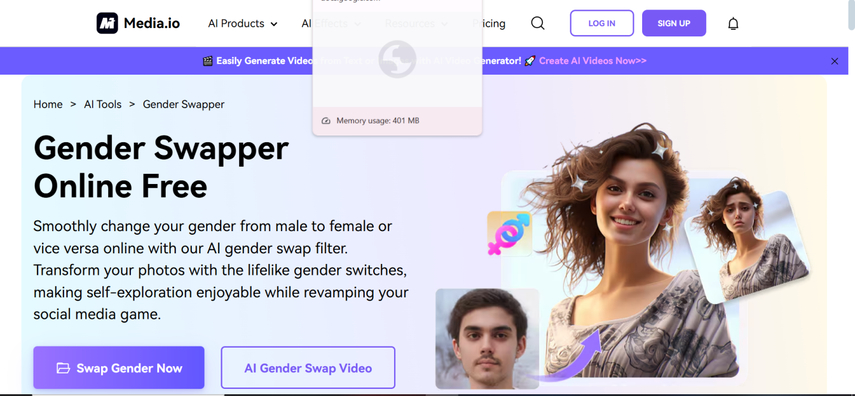Image resolution: width=855 pixels, height=396 pixels.
Task: Click the gender symbols icon
Action: point(509,233)
